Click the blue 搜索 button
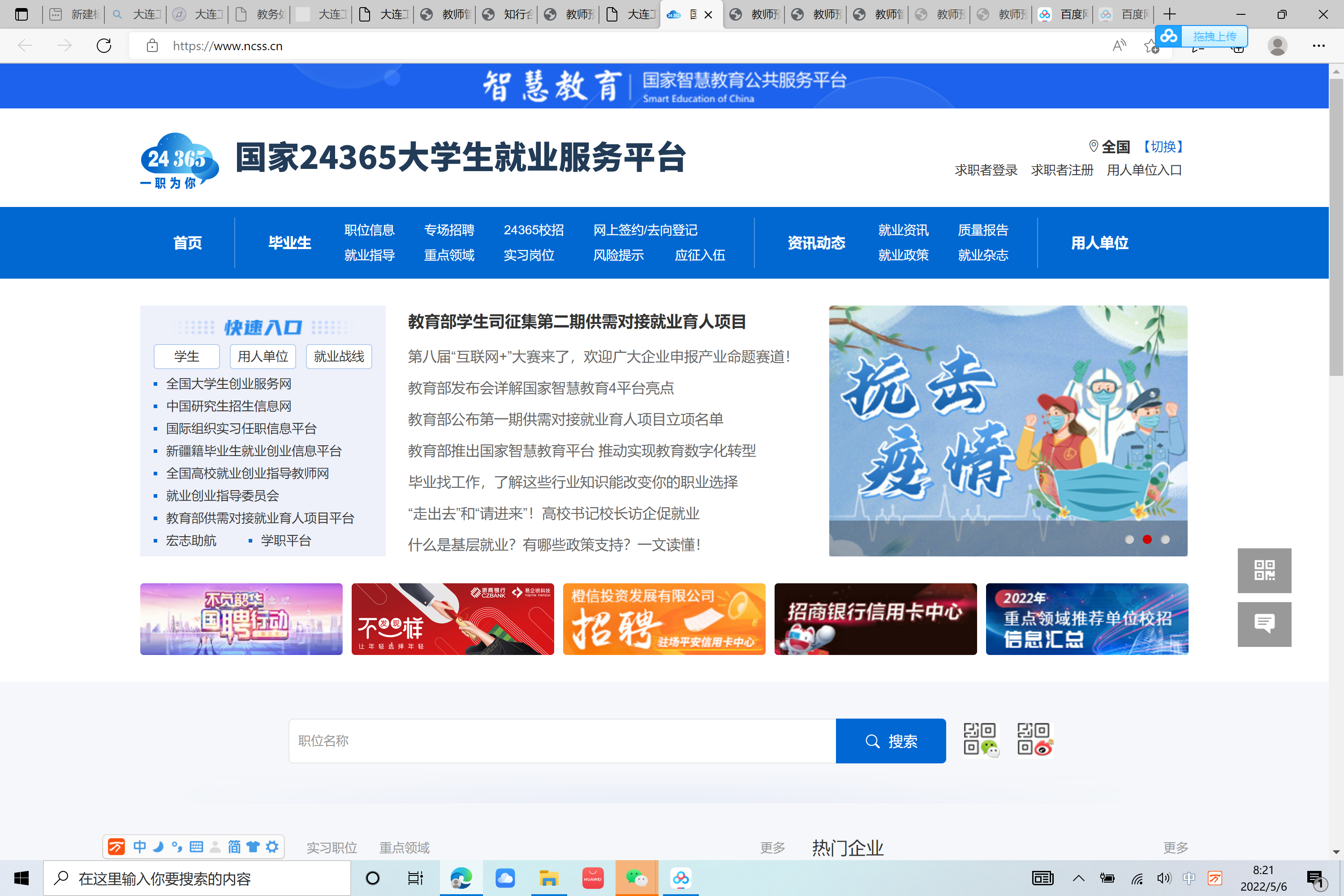This screenshot has height=896, width=1344. coord(890,741)
